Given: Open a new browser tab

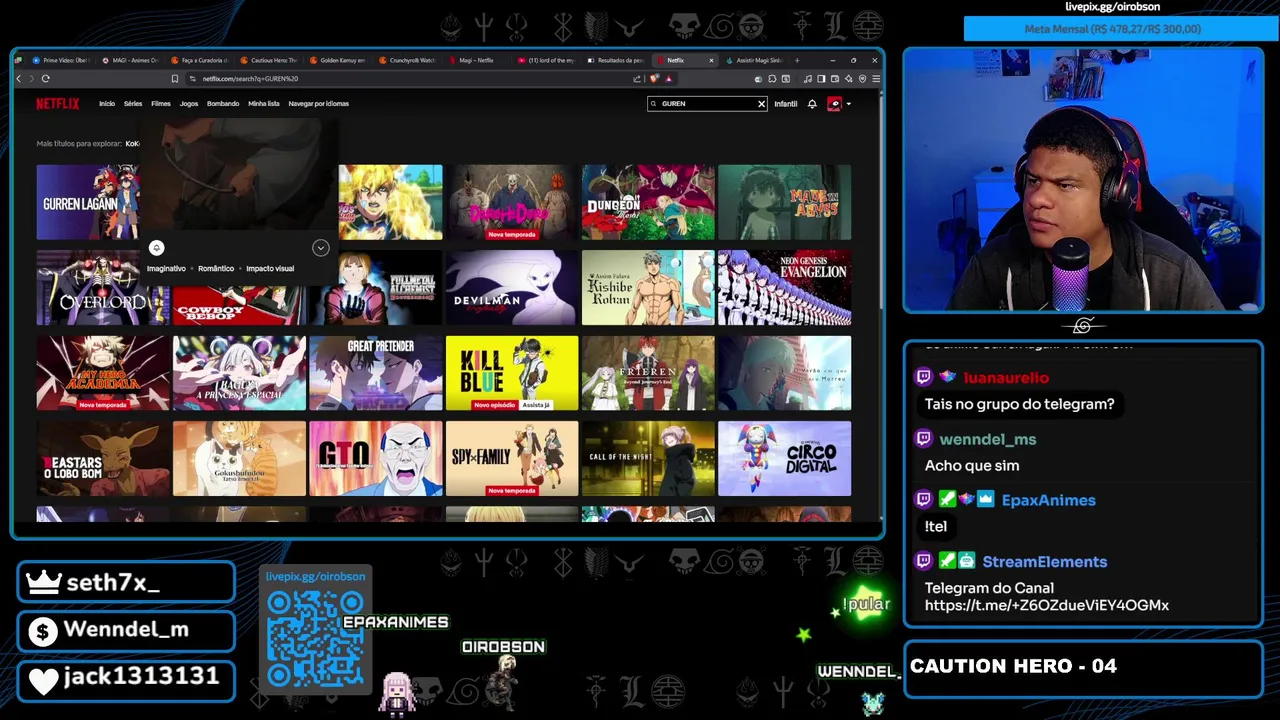Looking at the screenshot, I should (x=797, y=61).
